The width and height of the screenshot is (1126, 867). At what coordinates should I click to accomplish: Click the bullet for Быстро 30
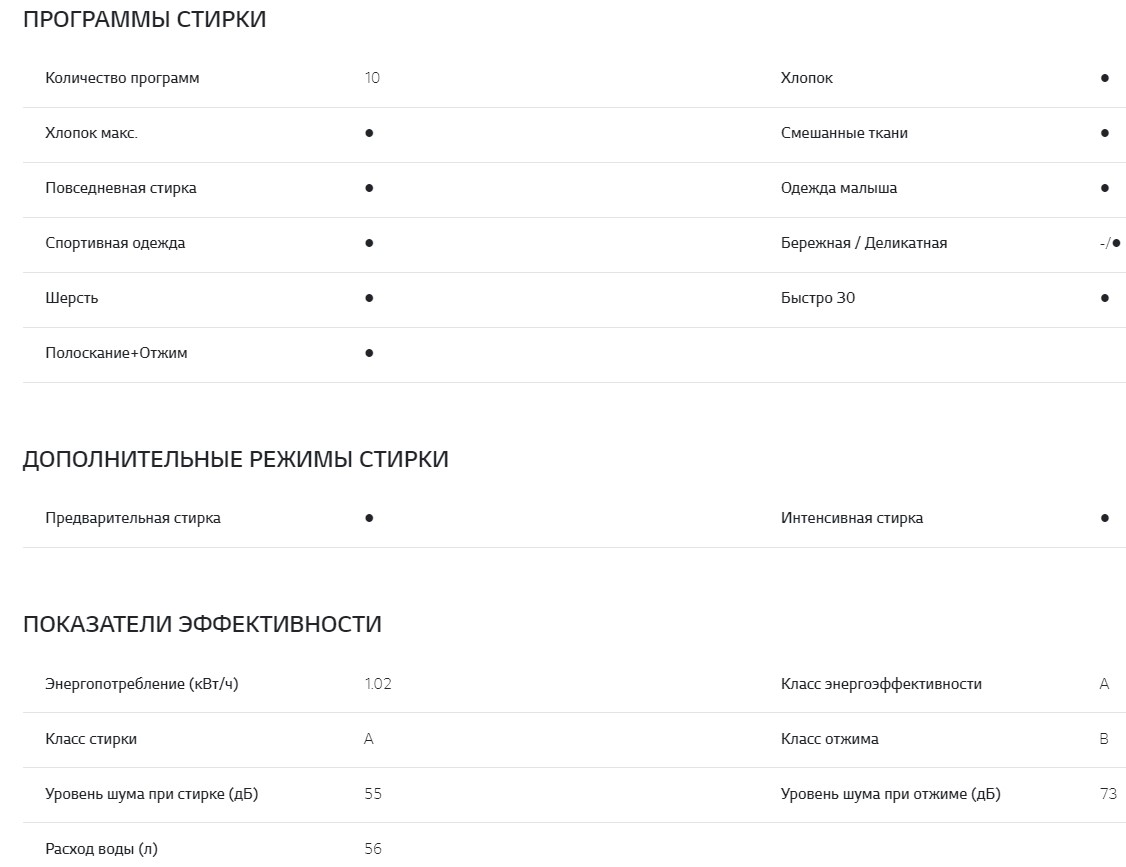point(1105,298)
